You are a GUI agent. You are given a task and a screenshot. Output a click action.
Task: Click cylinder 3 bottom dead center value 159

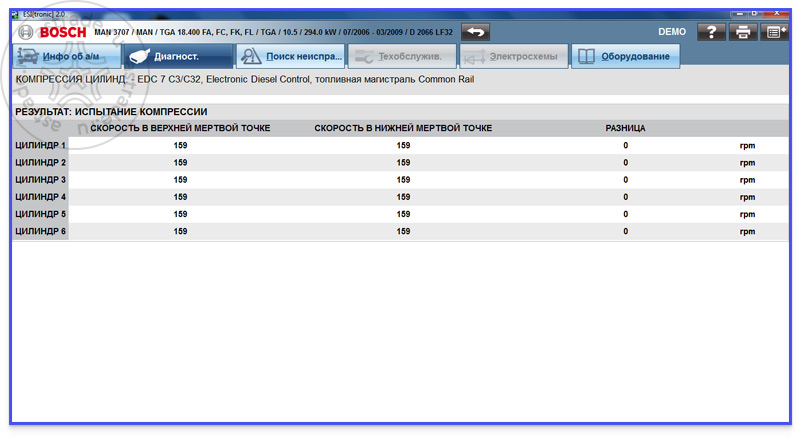click(403, 180)
